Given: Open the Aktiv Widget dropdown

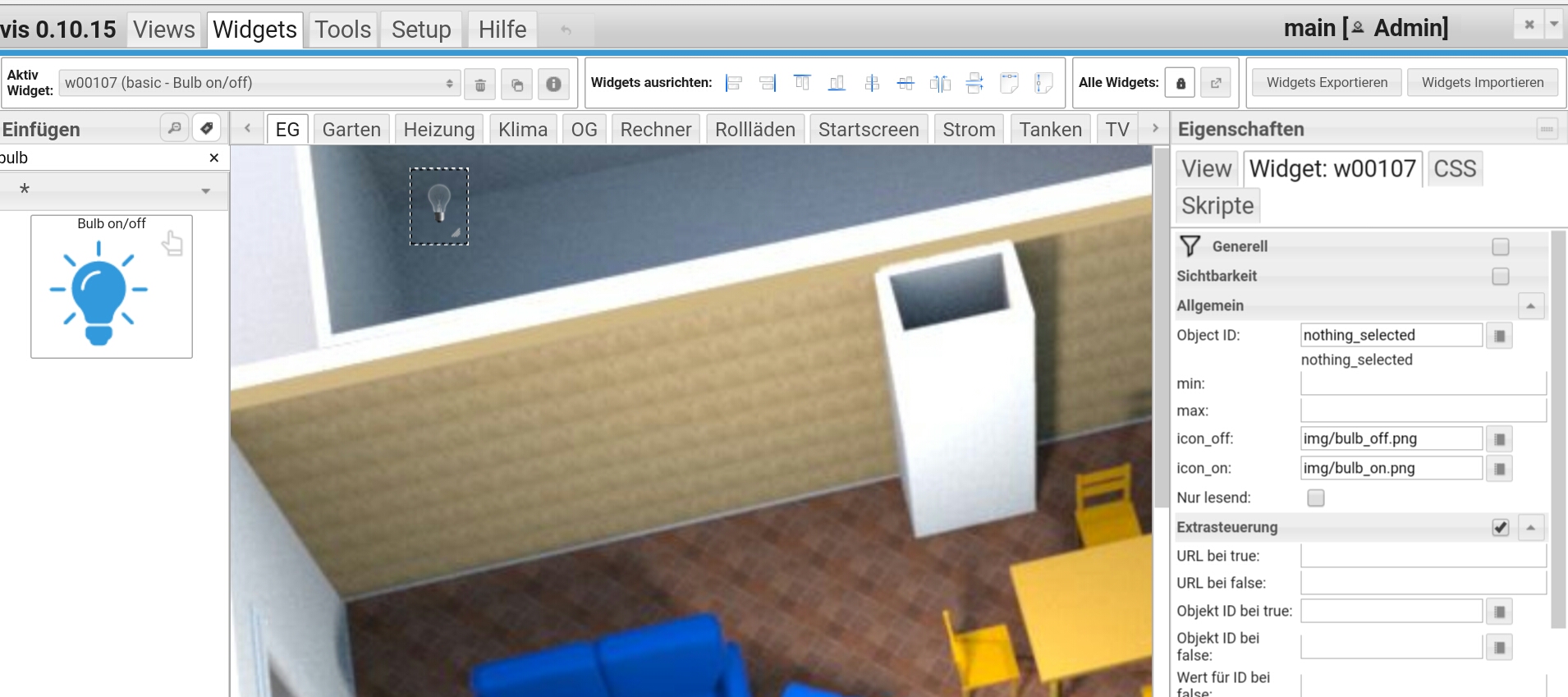Looking at the screenshot, I should tap(259, 83).
